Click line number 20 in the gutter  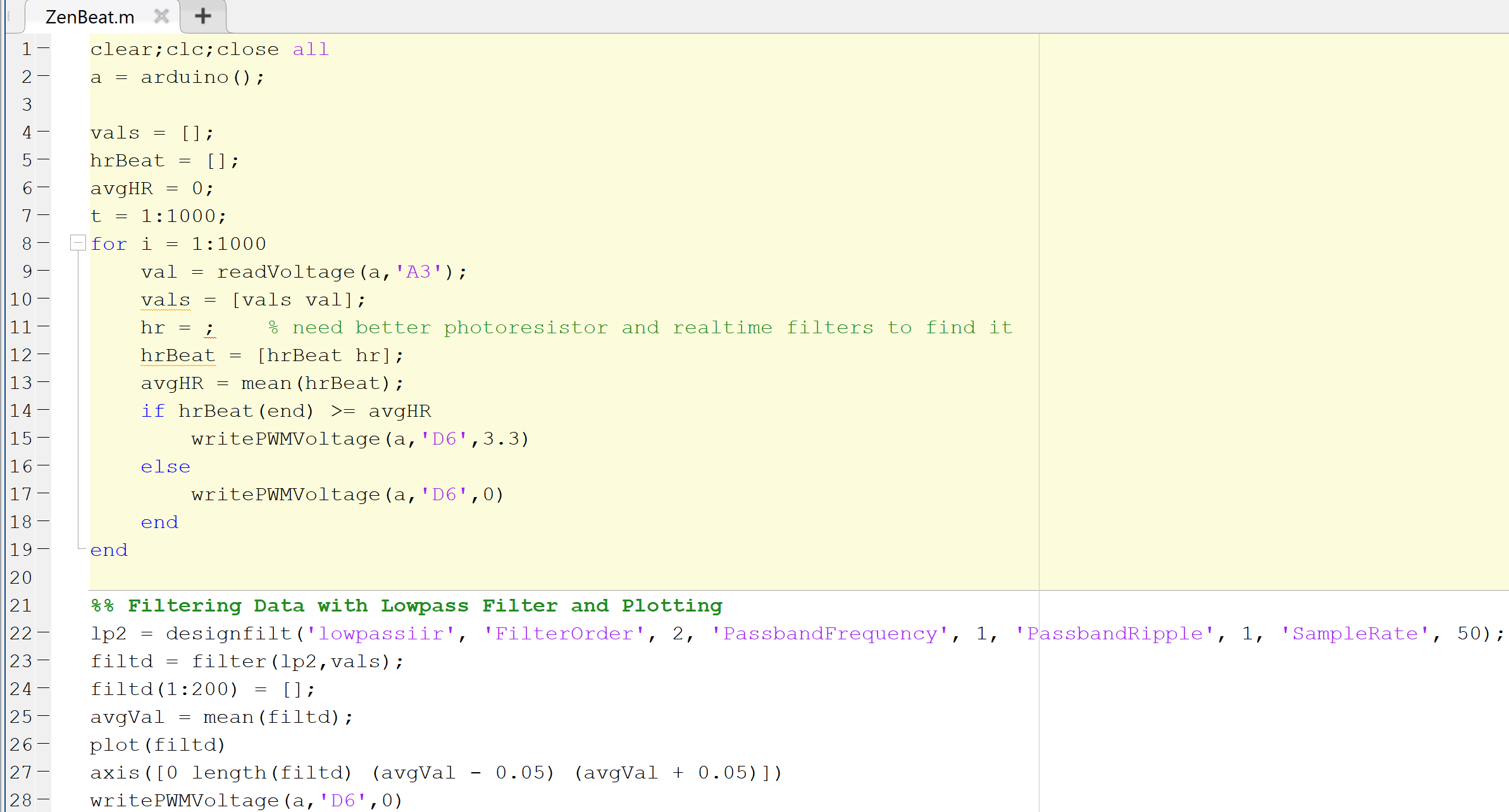21,577
